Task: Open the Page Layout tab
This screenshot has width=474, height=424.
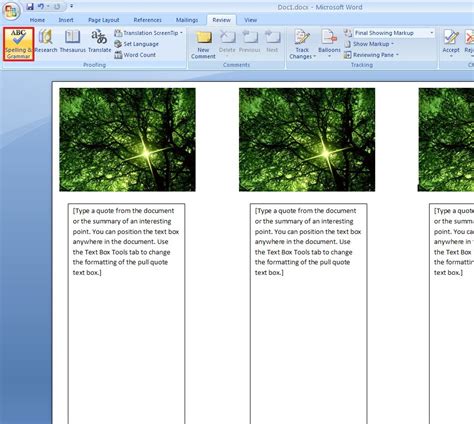Action: point(104,20)
